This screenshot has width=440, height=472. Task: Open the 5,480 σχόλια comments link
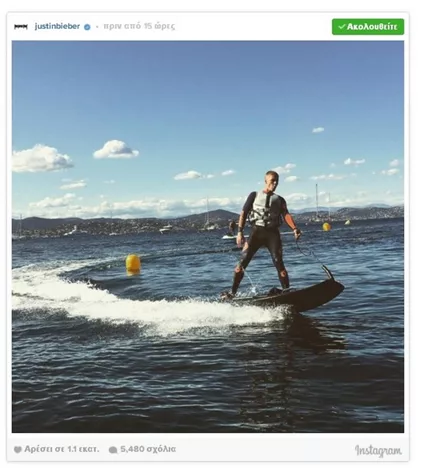(148, 449)
